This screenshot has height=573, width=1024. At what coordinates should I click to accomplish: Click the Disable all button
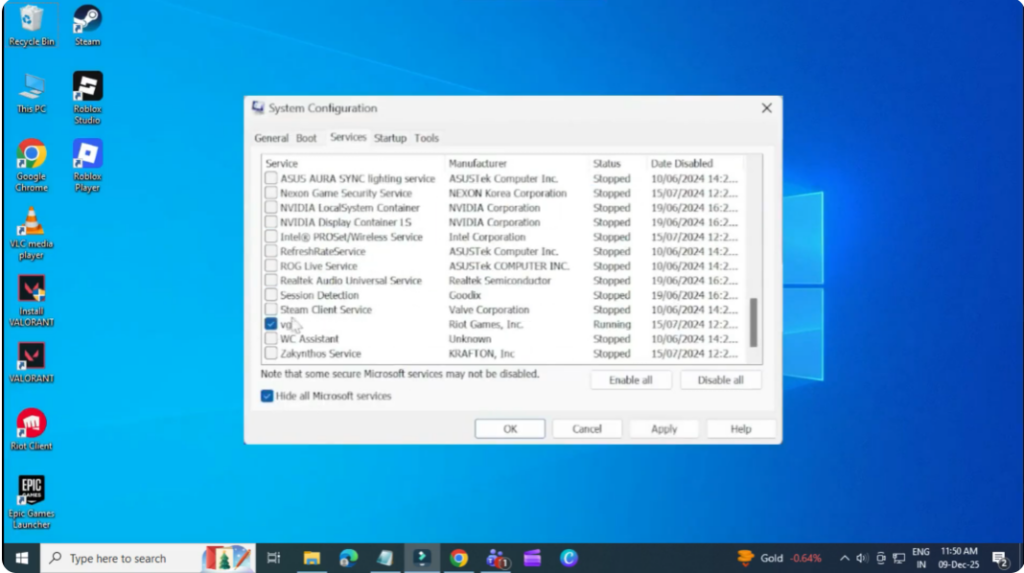pos(720,380)
